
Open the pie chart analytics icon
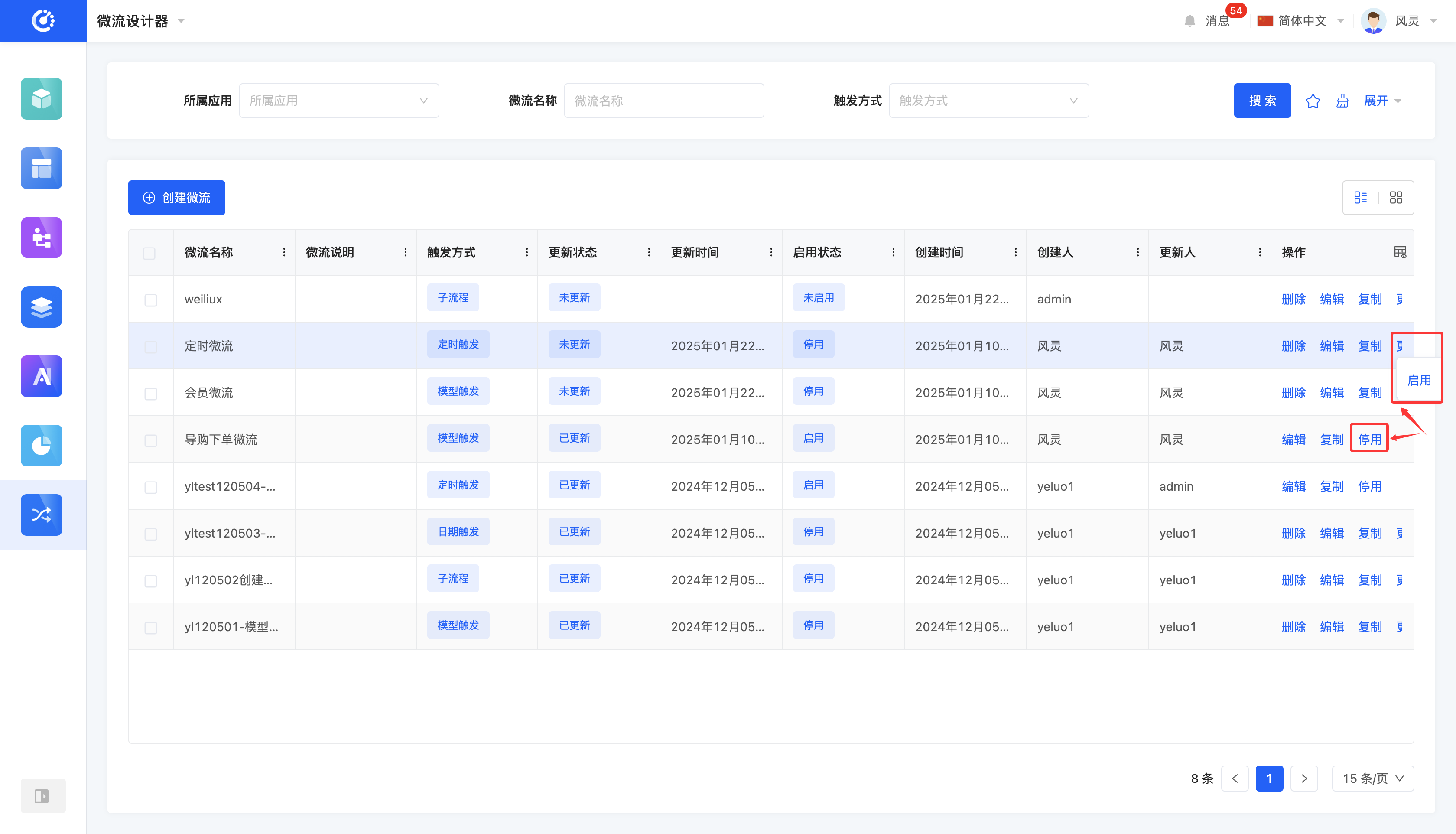click(x=41, y=445)
